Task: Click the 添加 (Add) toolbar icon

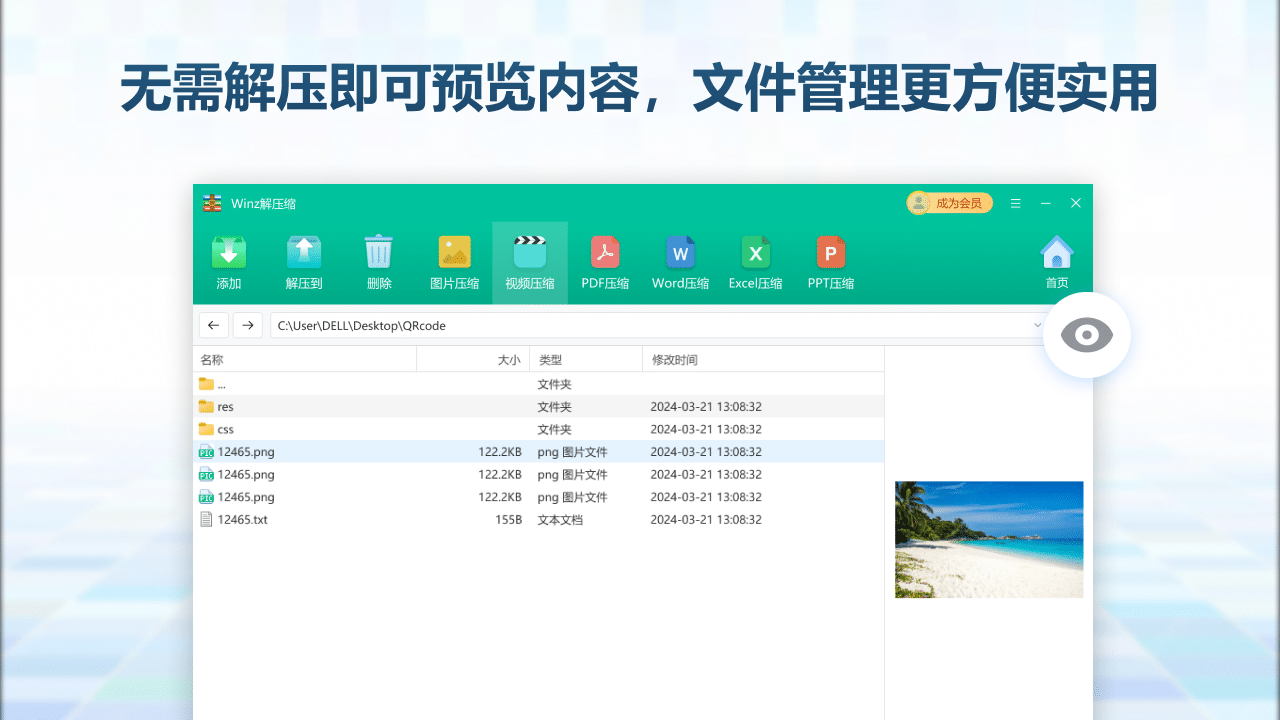Action: [229, 260]
